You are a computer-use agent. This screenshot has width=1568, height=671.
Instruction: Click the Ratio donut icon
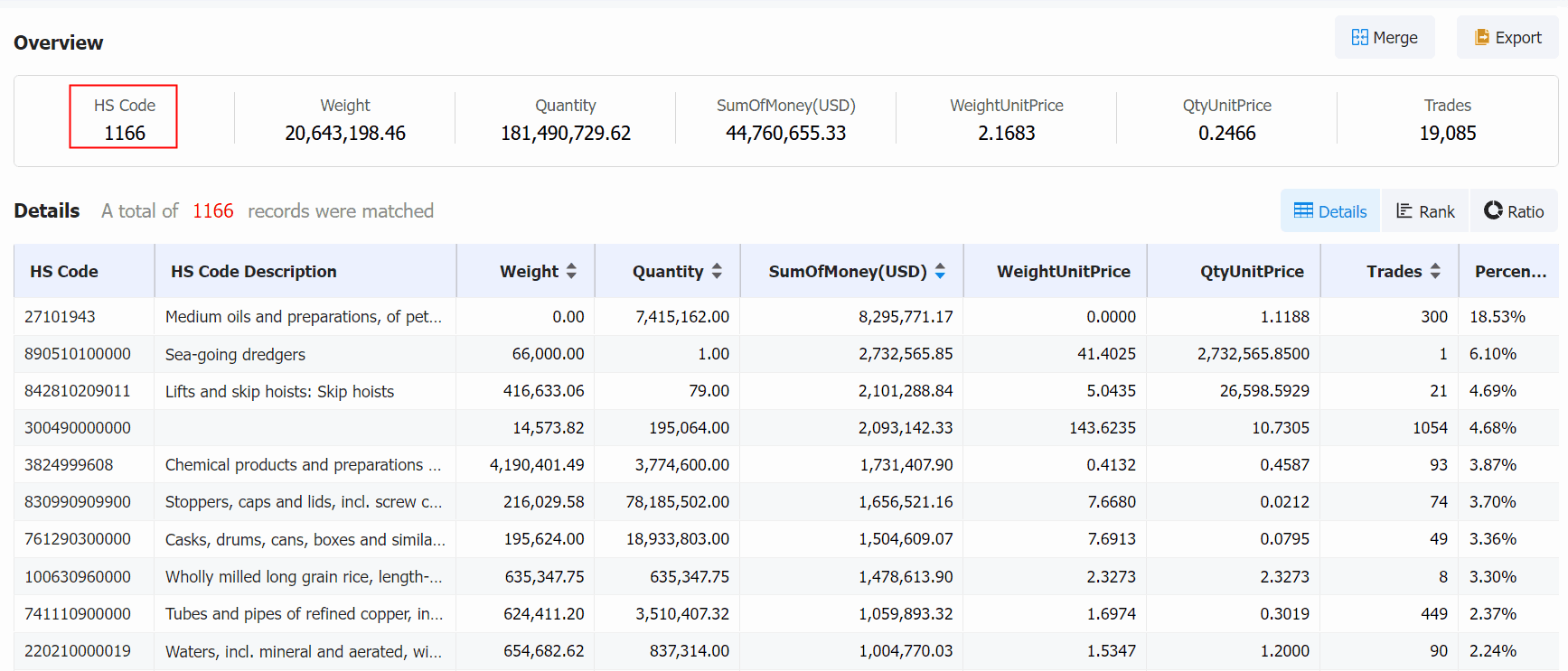tap(1493, 210)
